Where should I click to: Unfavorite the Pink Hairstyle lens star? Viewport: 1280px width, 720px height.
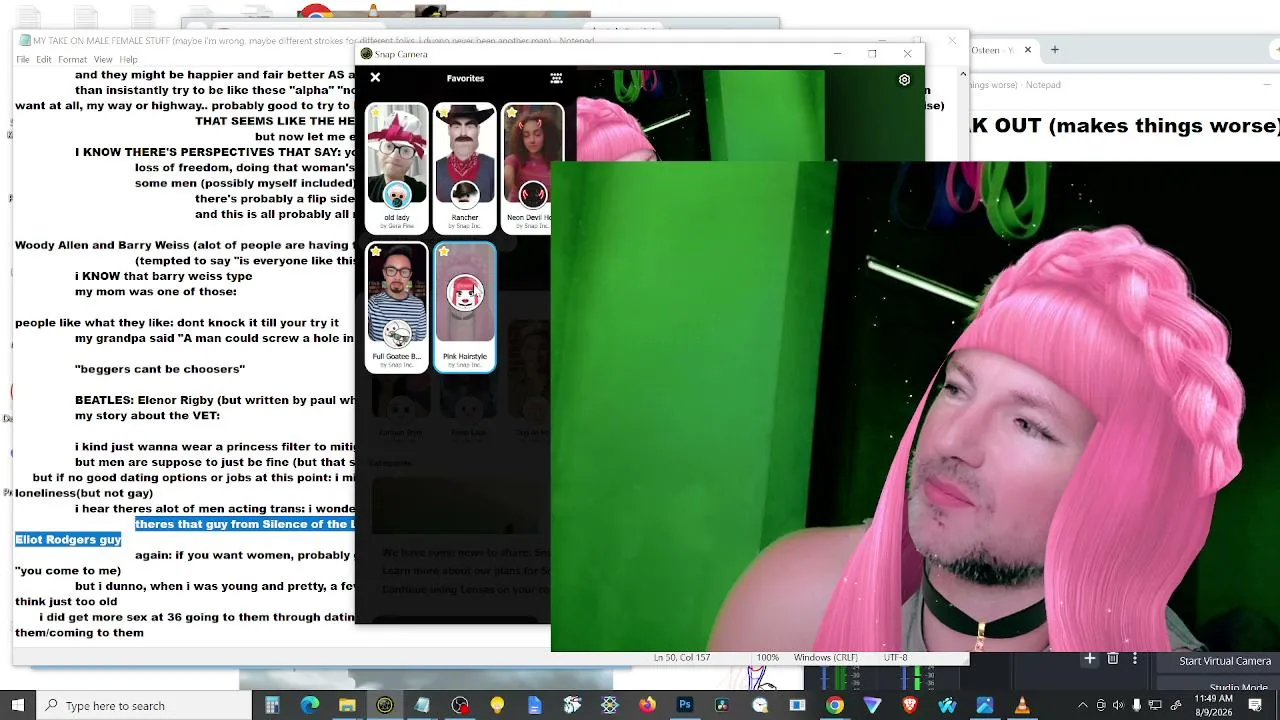click(x=443, y=252)
